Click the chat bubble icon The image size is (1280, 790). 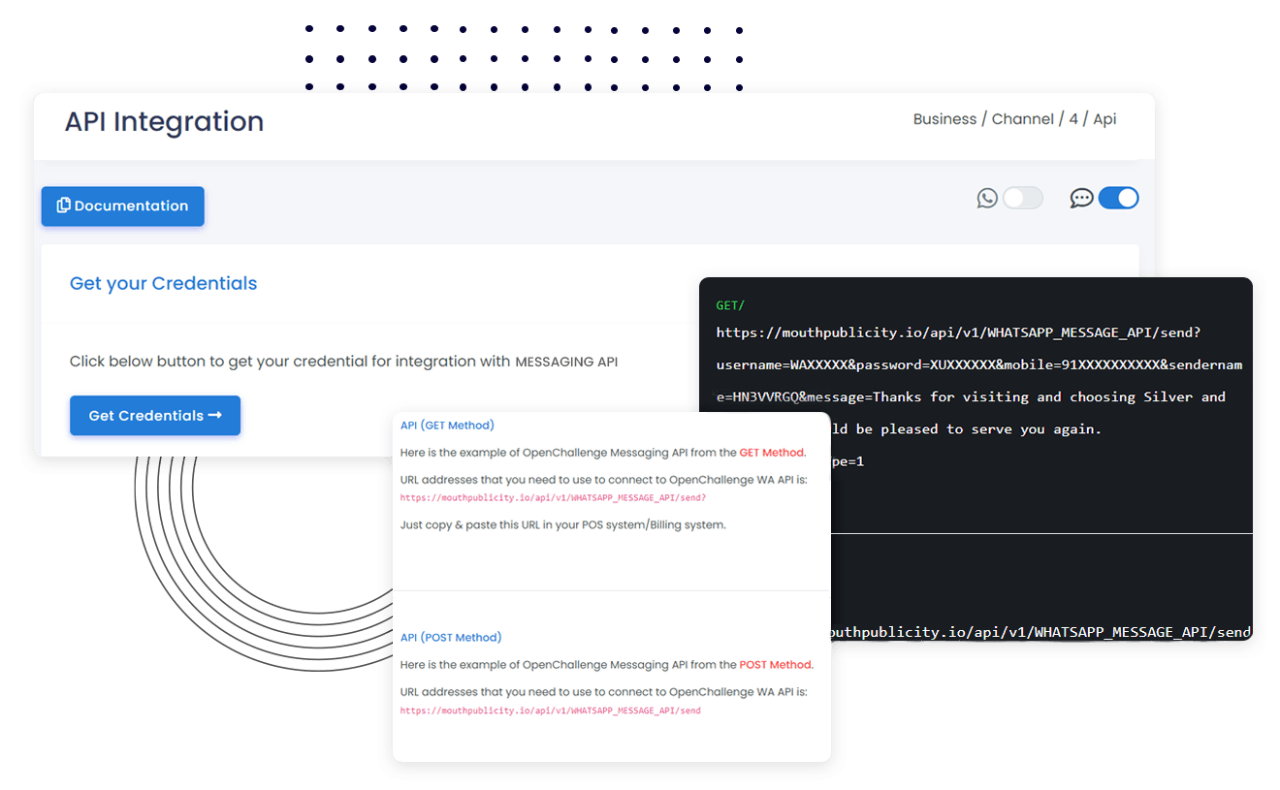click(1081, 198)
